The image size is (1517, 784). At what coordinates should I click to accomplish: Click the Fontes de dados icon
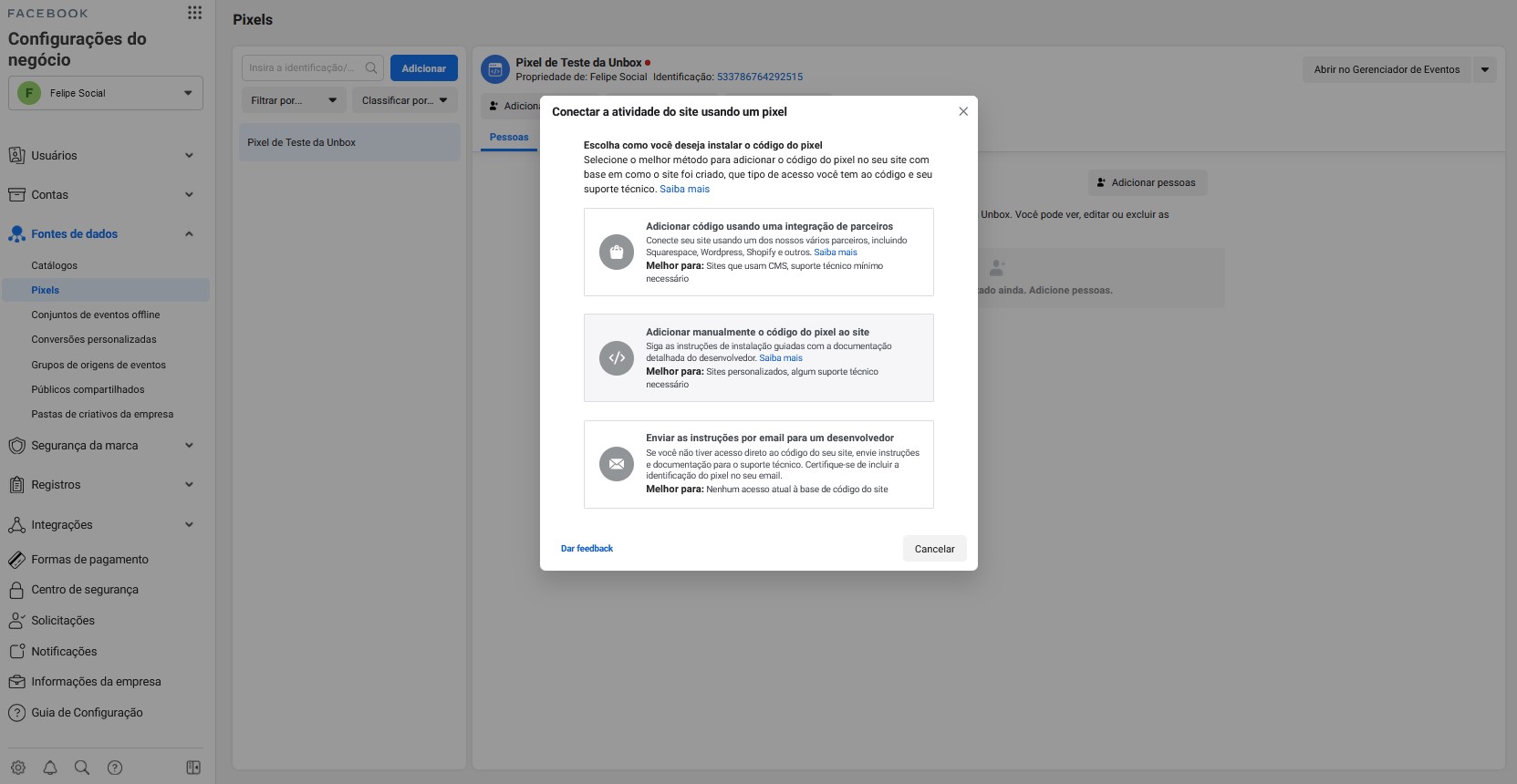[x=16, y=234]
